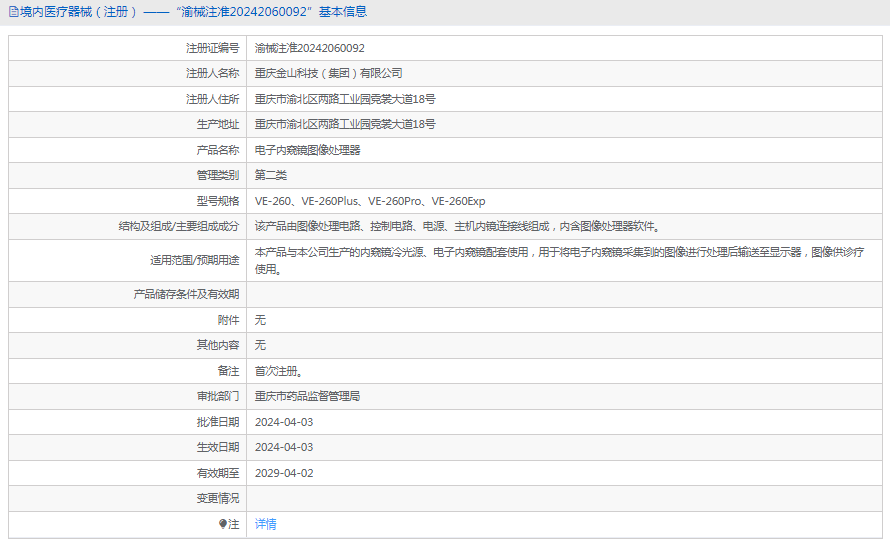Select product name 电子内窥镜图像处理器

pos(308,150)
